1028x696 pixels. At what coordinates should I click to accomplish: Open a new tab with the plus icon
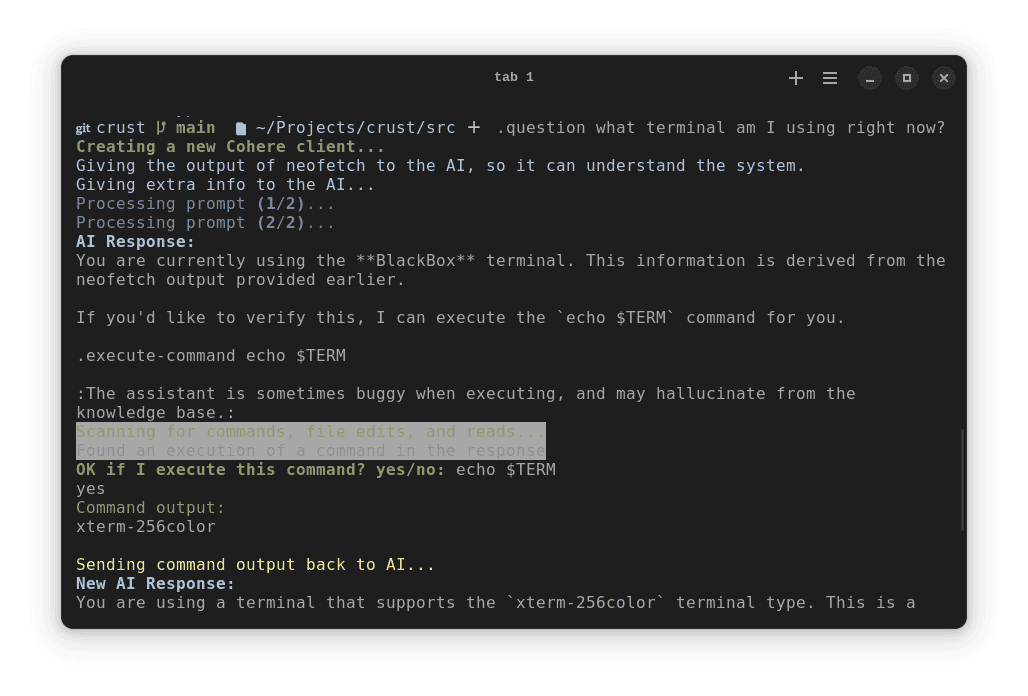795,78
